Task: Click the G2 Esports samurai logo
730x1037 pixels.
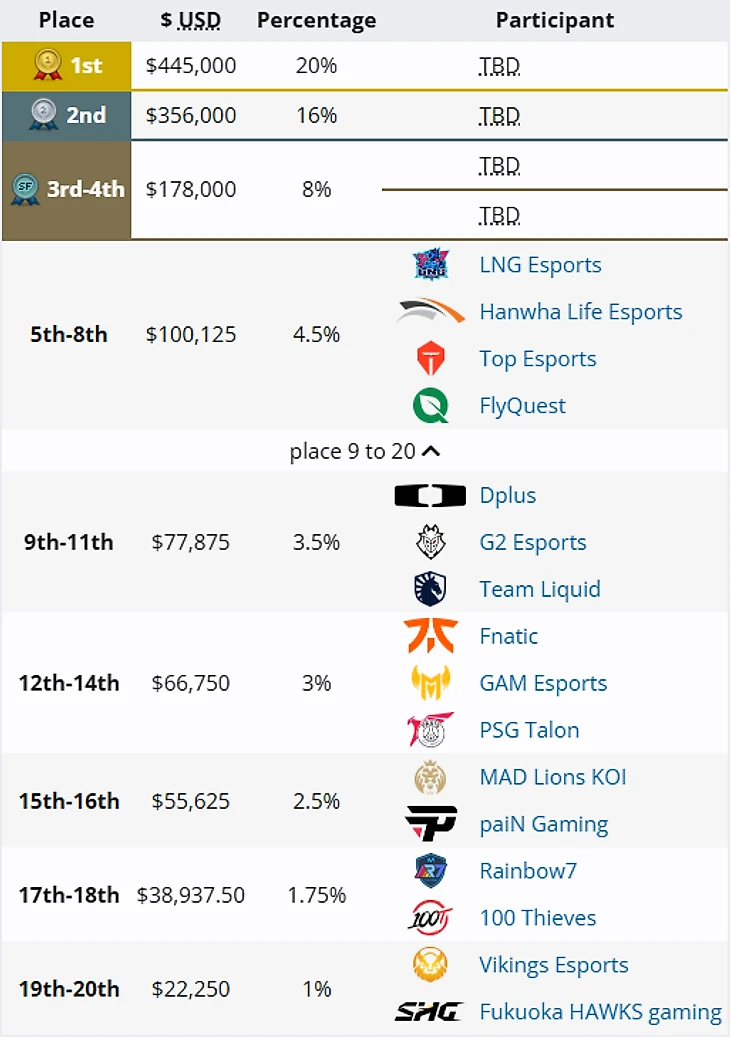Action: tap(431, 543)
